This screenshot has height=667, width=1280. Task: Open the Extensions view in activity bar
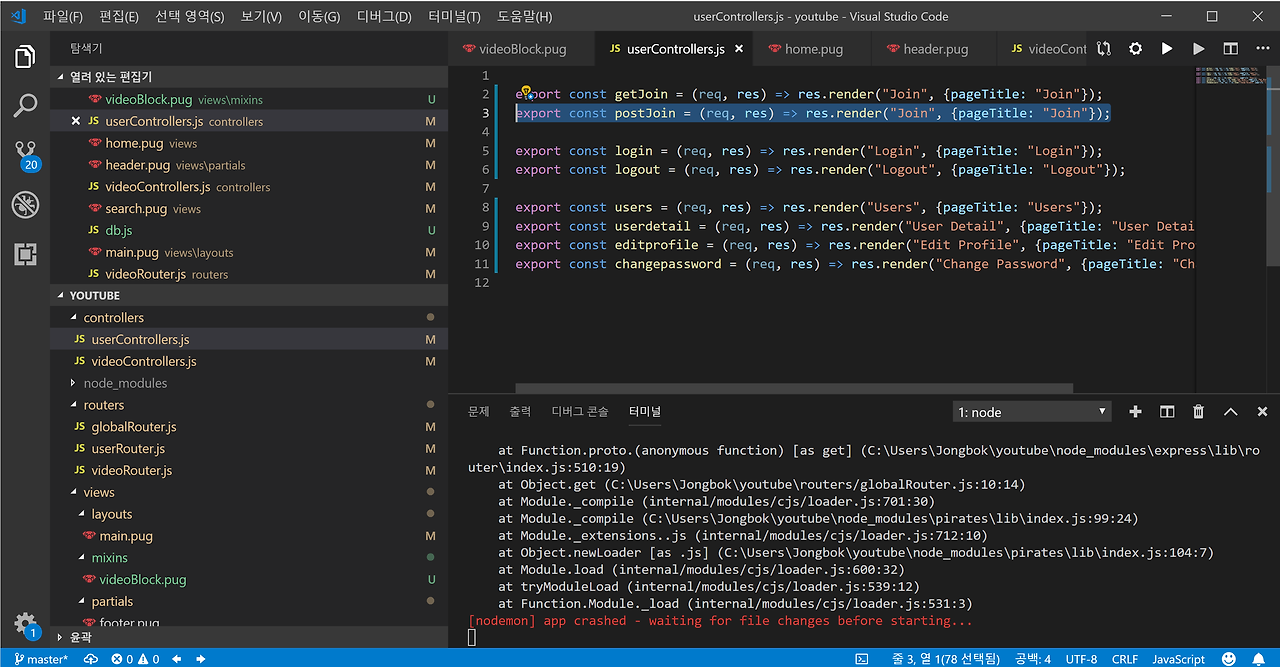(25, 254)
